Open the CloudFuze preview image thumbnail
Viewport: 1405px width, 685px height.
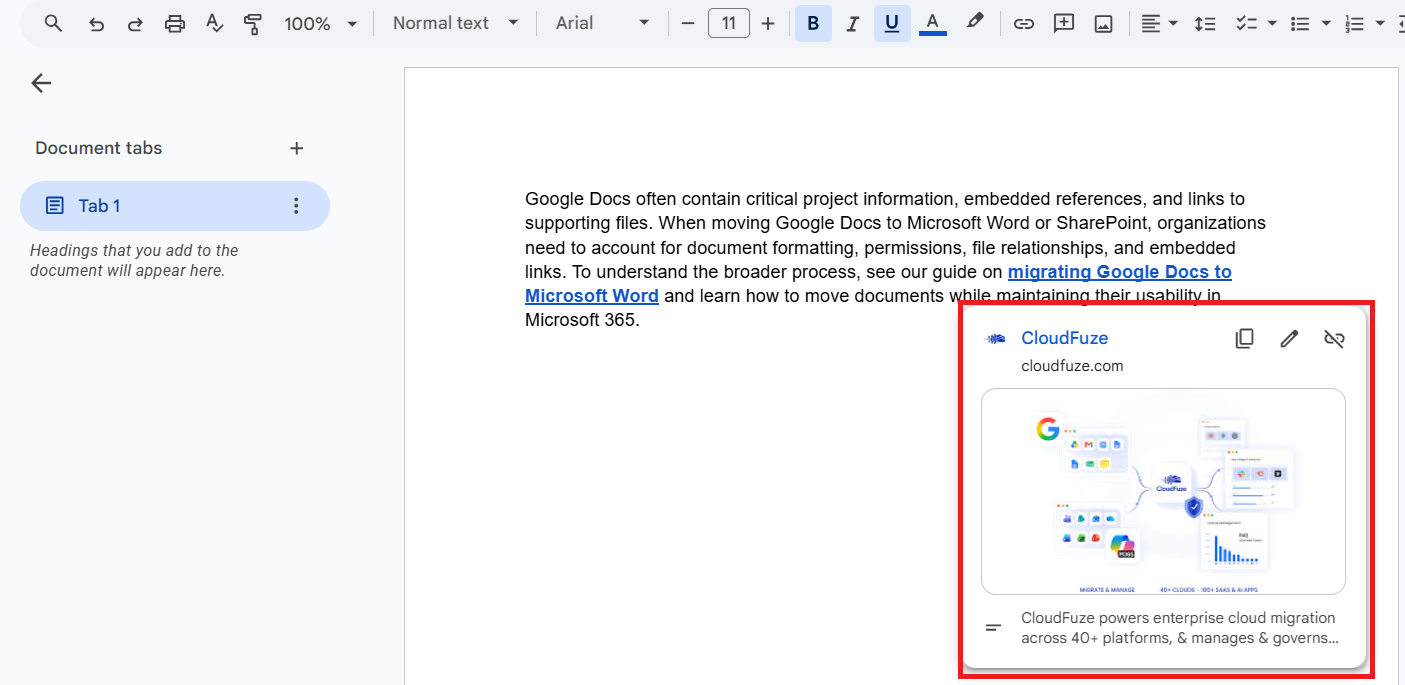tap(1163, 492)
